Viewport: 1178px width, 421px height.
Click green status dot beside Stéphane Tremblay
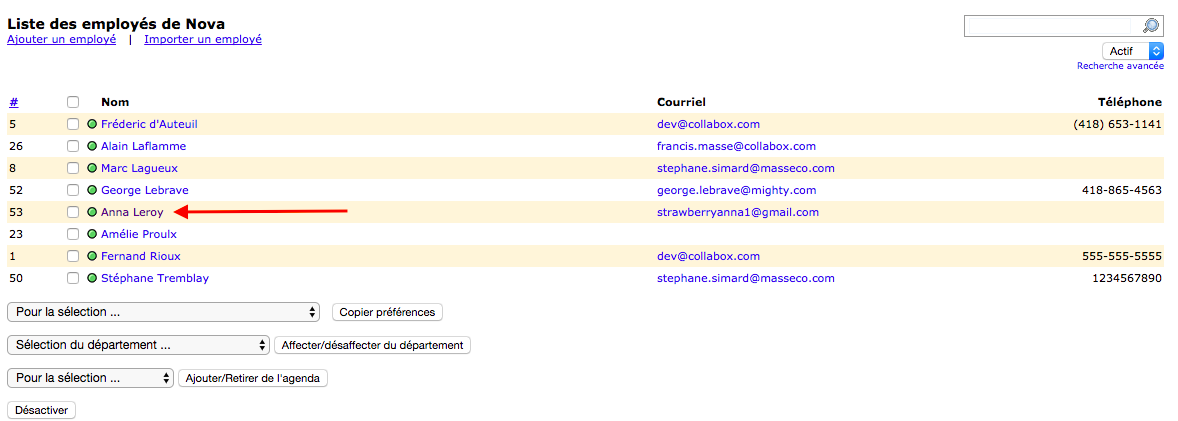click(x=92, y=278)
